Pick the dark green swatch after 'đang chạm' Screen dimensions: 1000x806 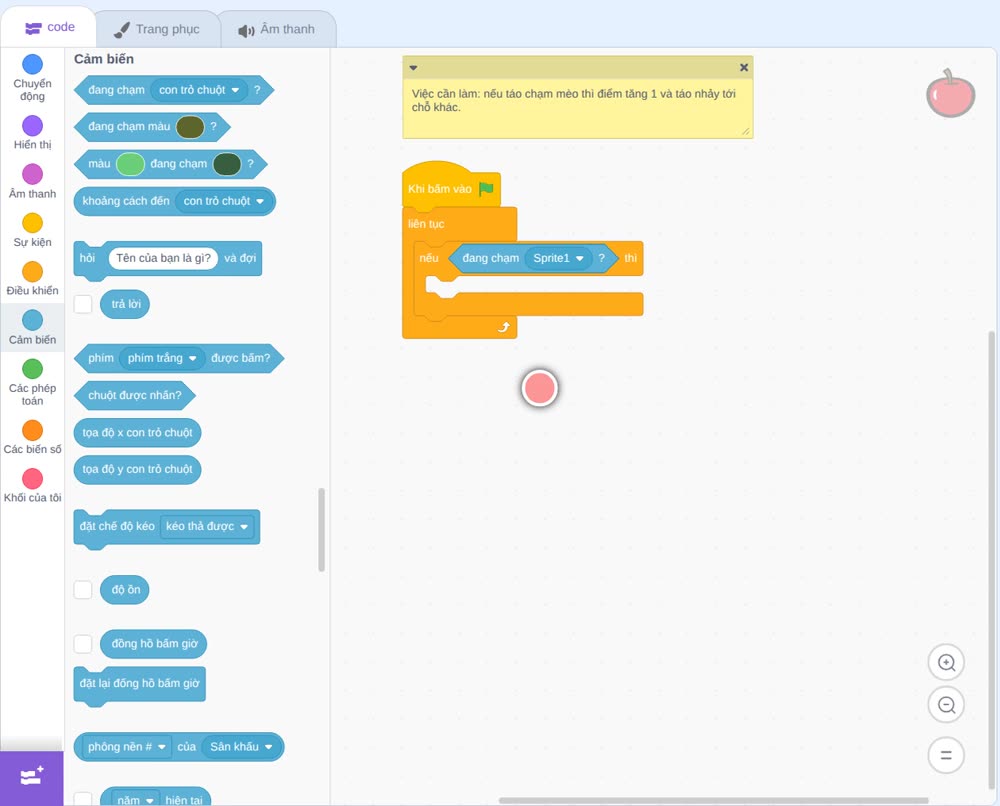(227, 164)
